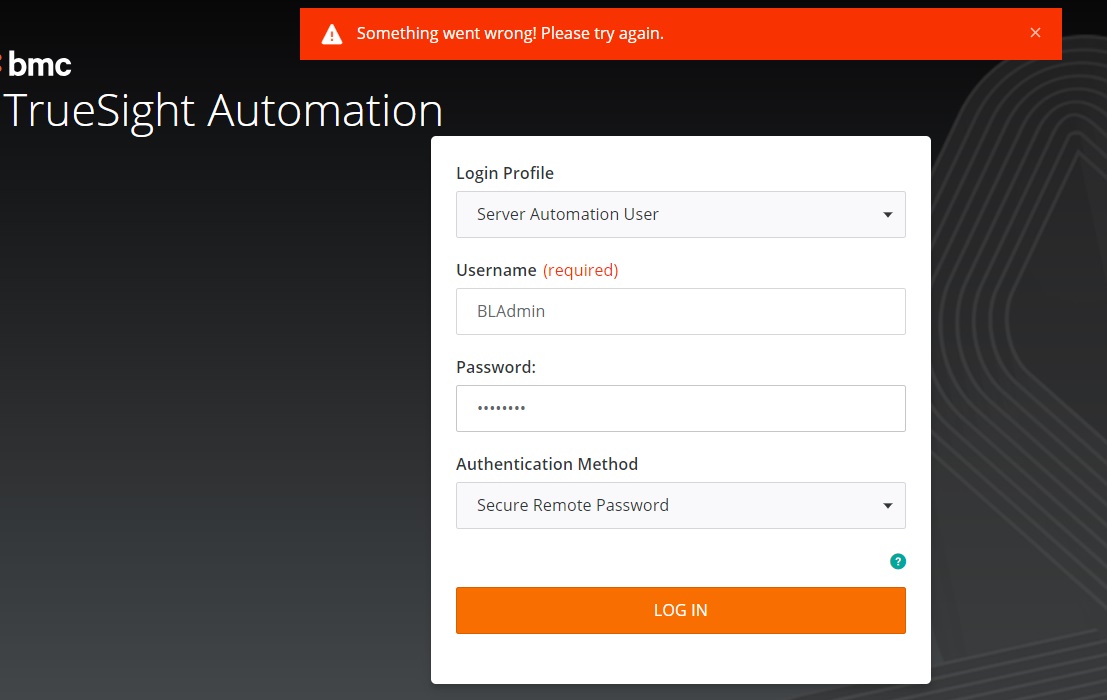Screen dimensions: 1107x700
Task: Click into the Password field
Action: (681, 409)
